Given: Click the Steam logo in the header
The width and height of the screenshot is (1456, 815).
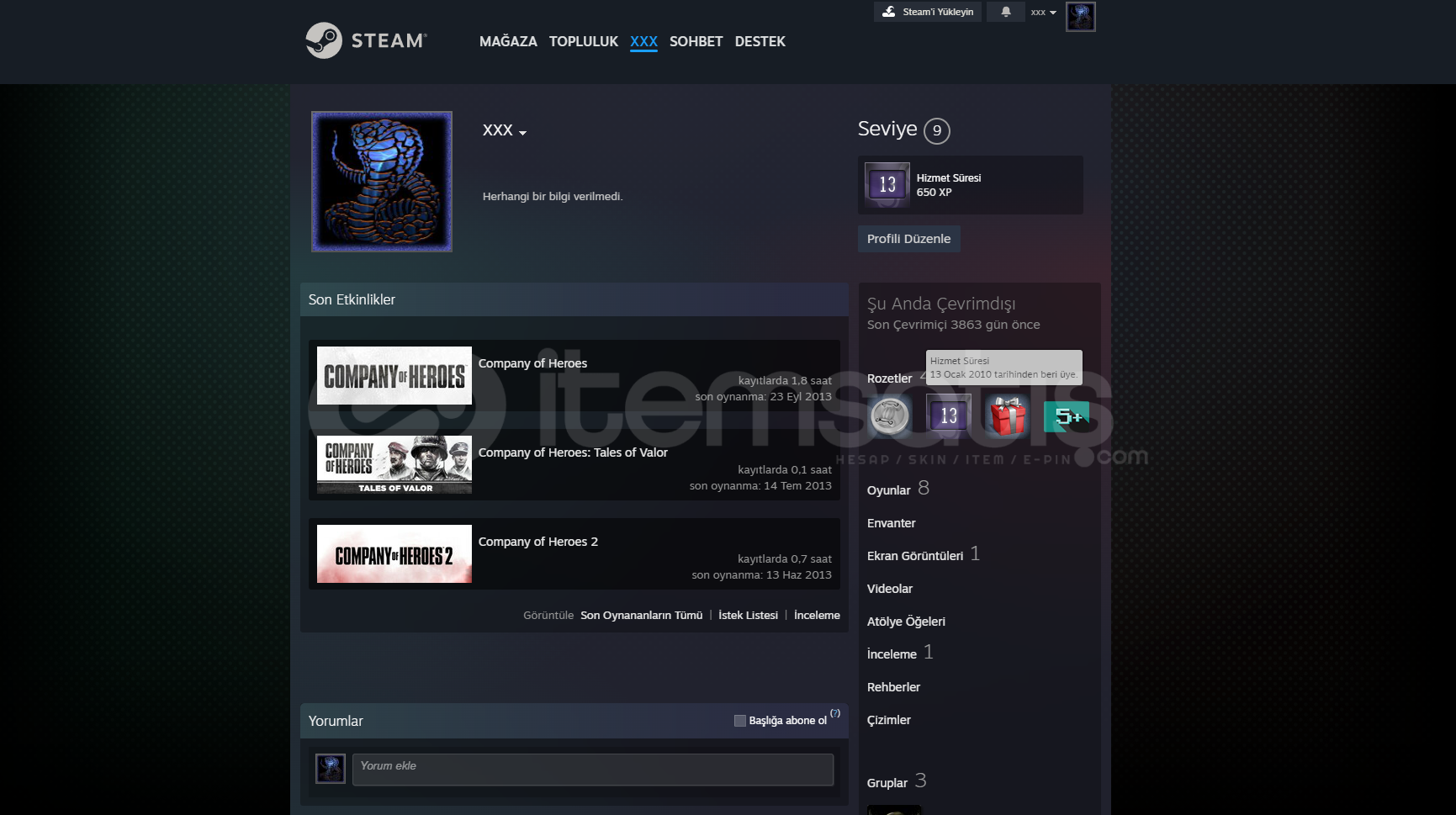Looking at the screenshot, I should coord(367,40).
